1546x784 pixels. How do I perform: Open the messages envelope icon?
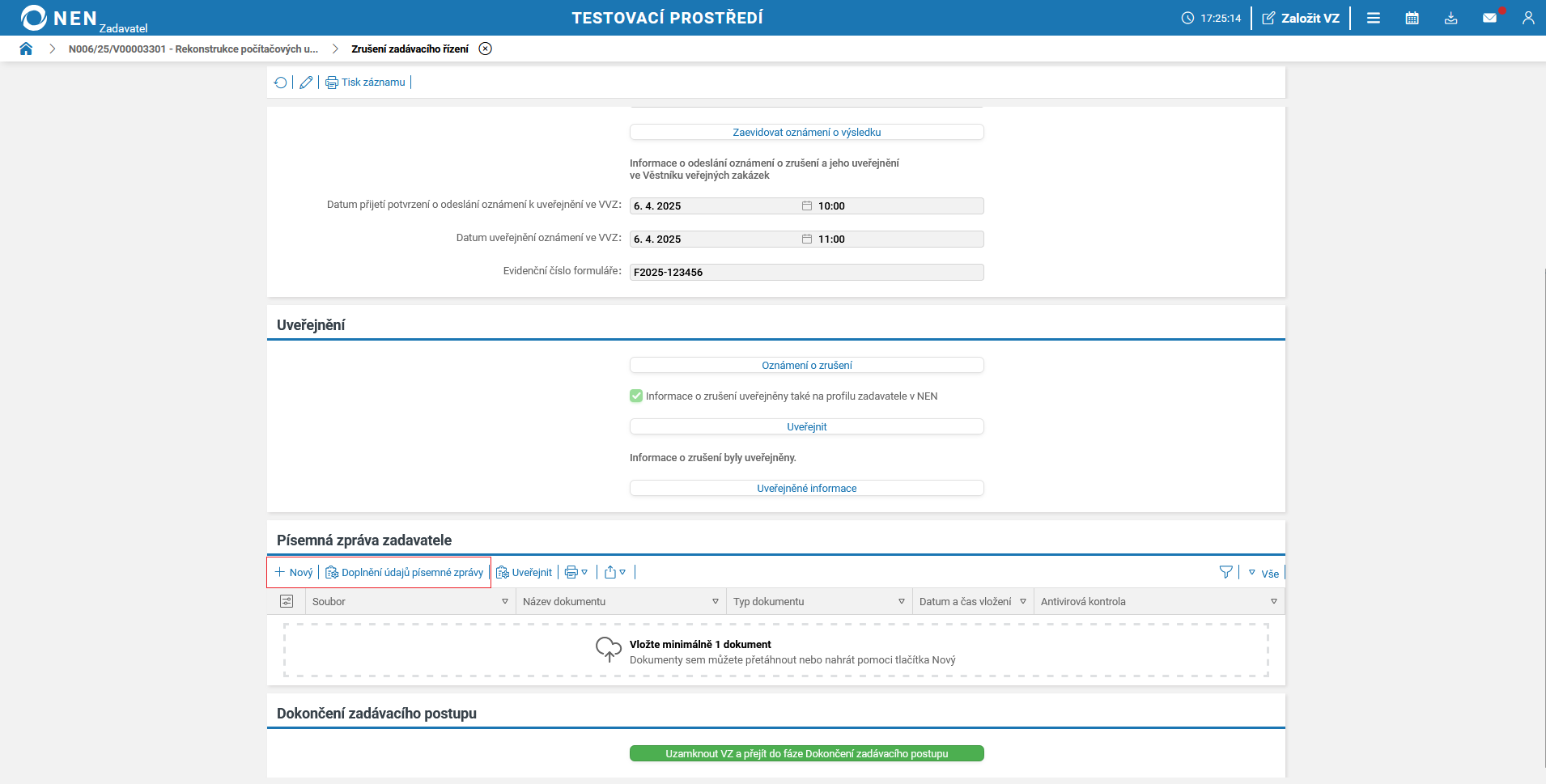pyautogui.click(x=1489, y=18)
